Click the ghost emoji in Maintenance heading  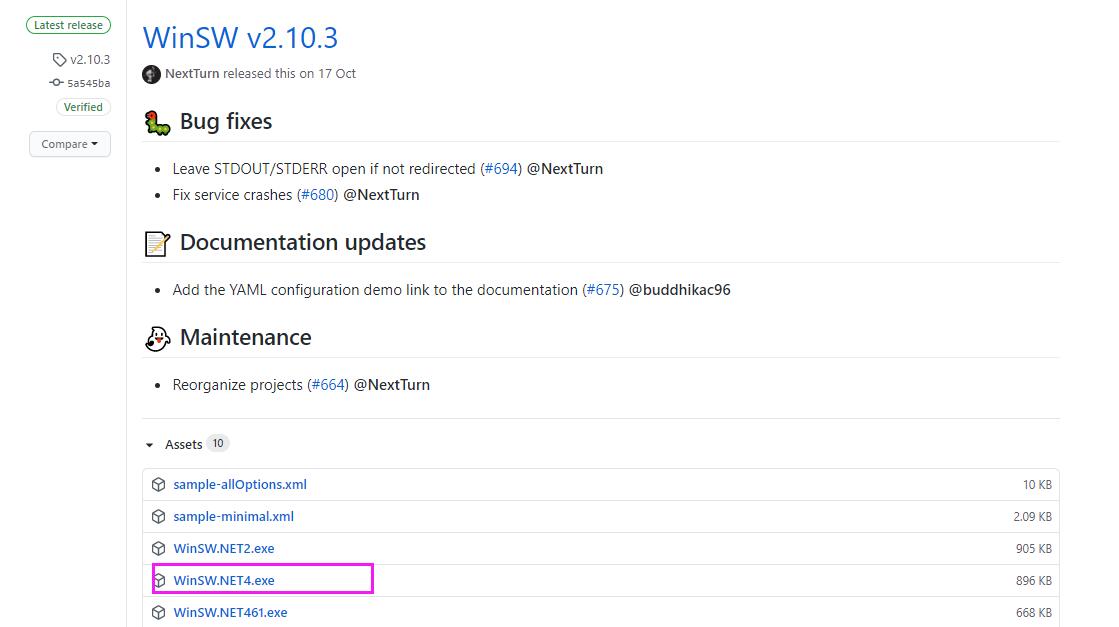pyautogui.click(x=157, y=339)
